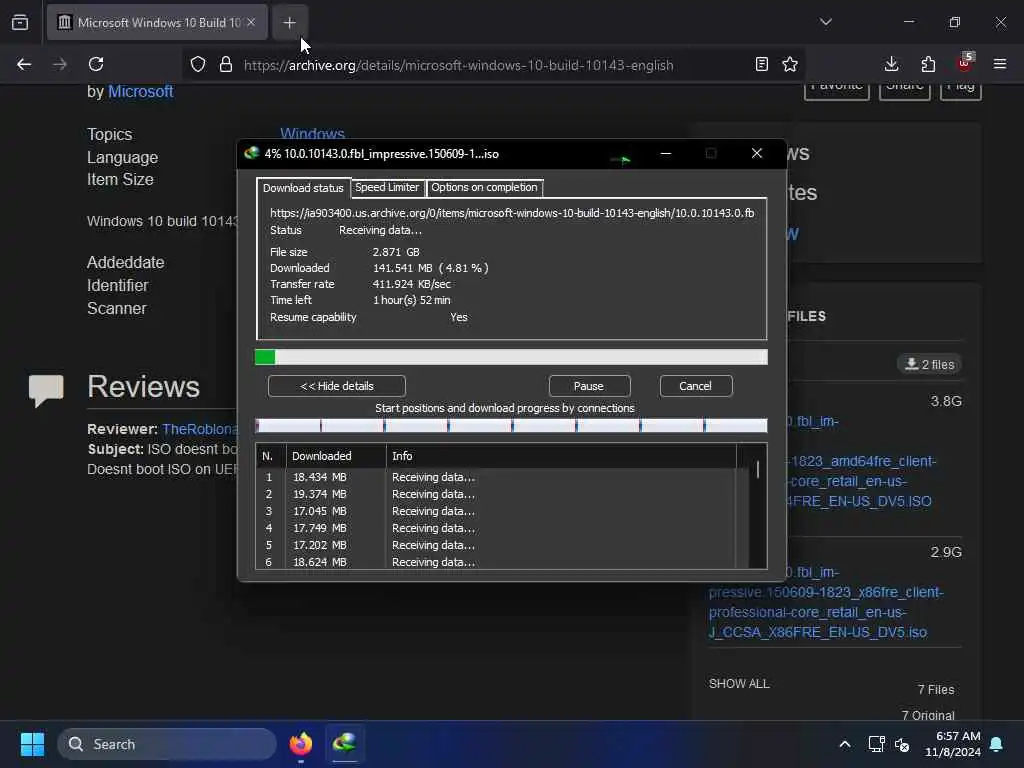Click Internet Download Manager taskbar icon

click(344, 743)
